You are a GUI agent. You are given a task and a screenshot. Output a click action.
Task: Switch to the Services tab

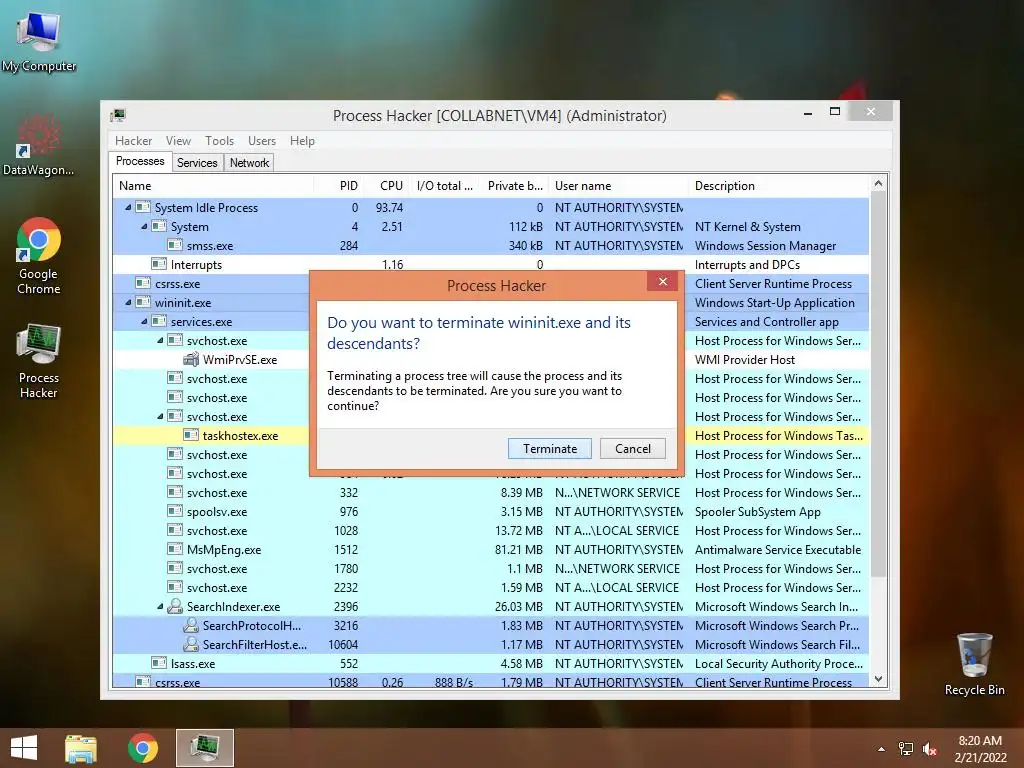[197, 163]
